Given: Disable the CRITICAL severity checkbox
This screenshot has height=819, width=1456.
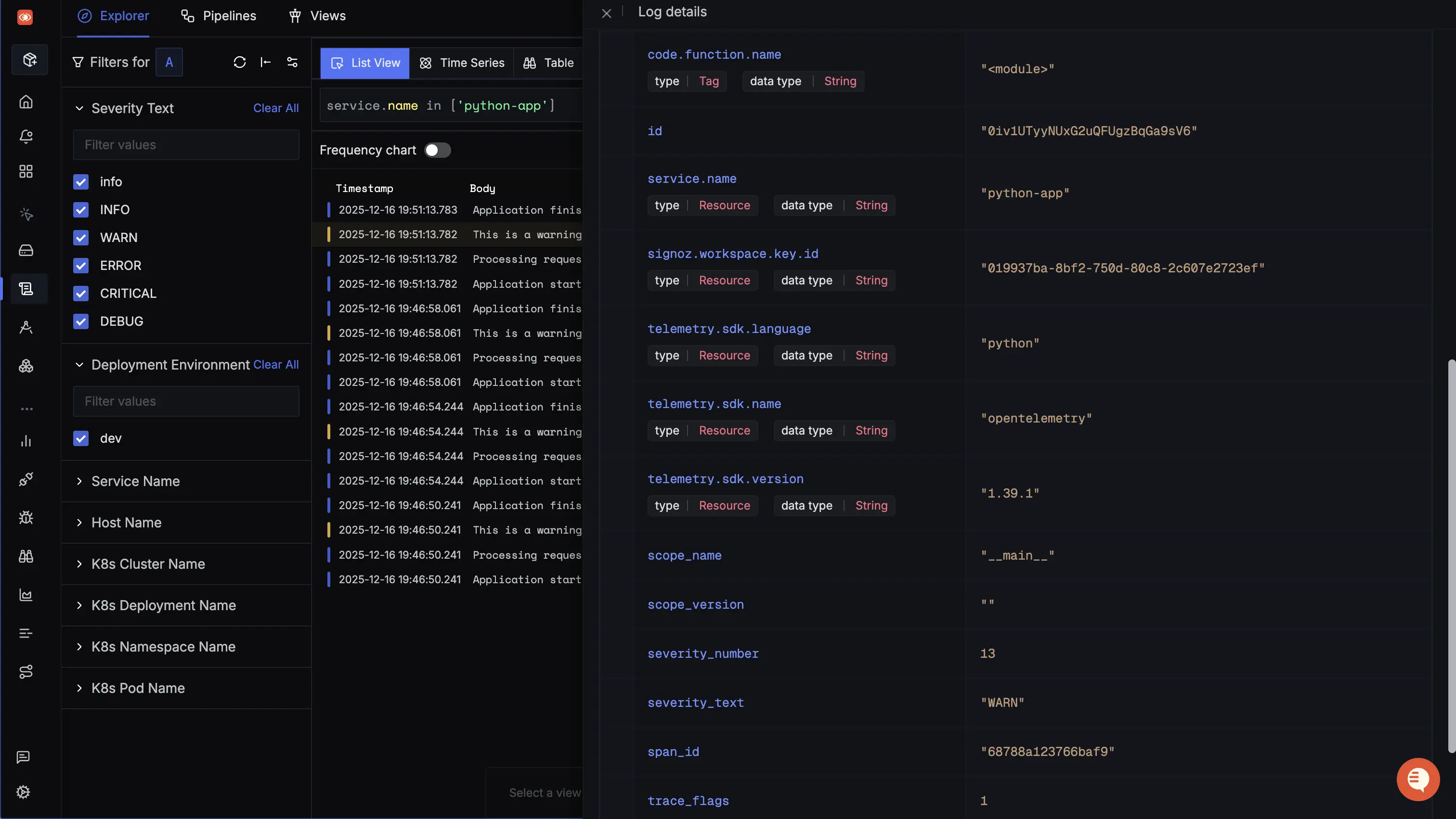Looking at the screenshot, I should (x=81, y=293).
